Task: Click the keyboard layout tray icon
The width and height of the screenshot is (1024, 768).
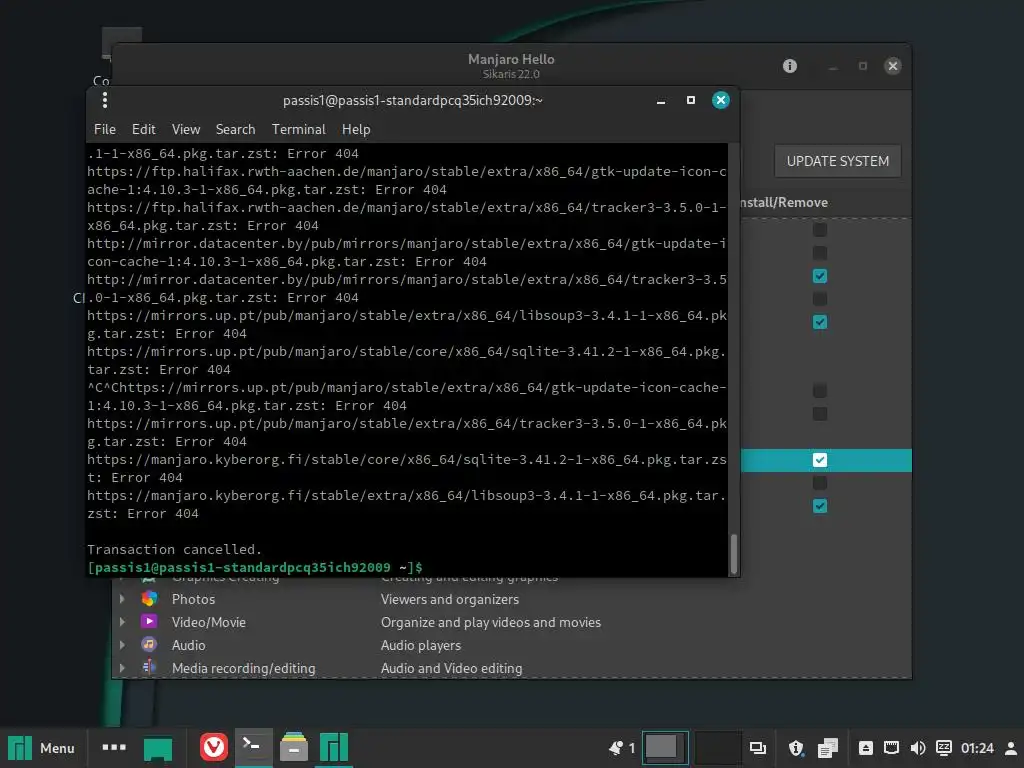Action: [x=944, y=748]
